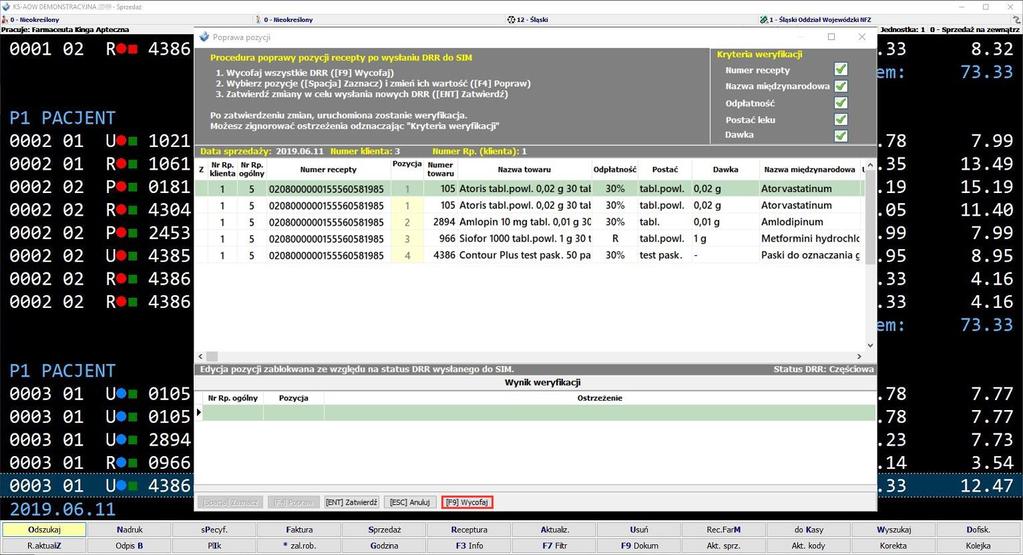Click the highlighted empty verification result row
This screenshot has height=555, width=1023.
[x=538, y=412]
